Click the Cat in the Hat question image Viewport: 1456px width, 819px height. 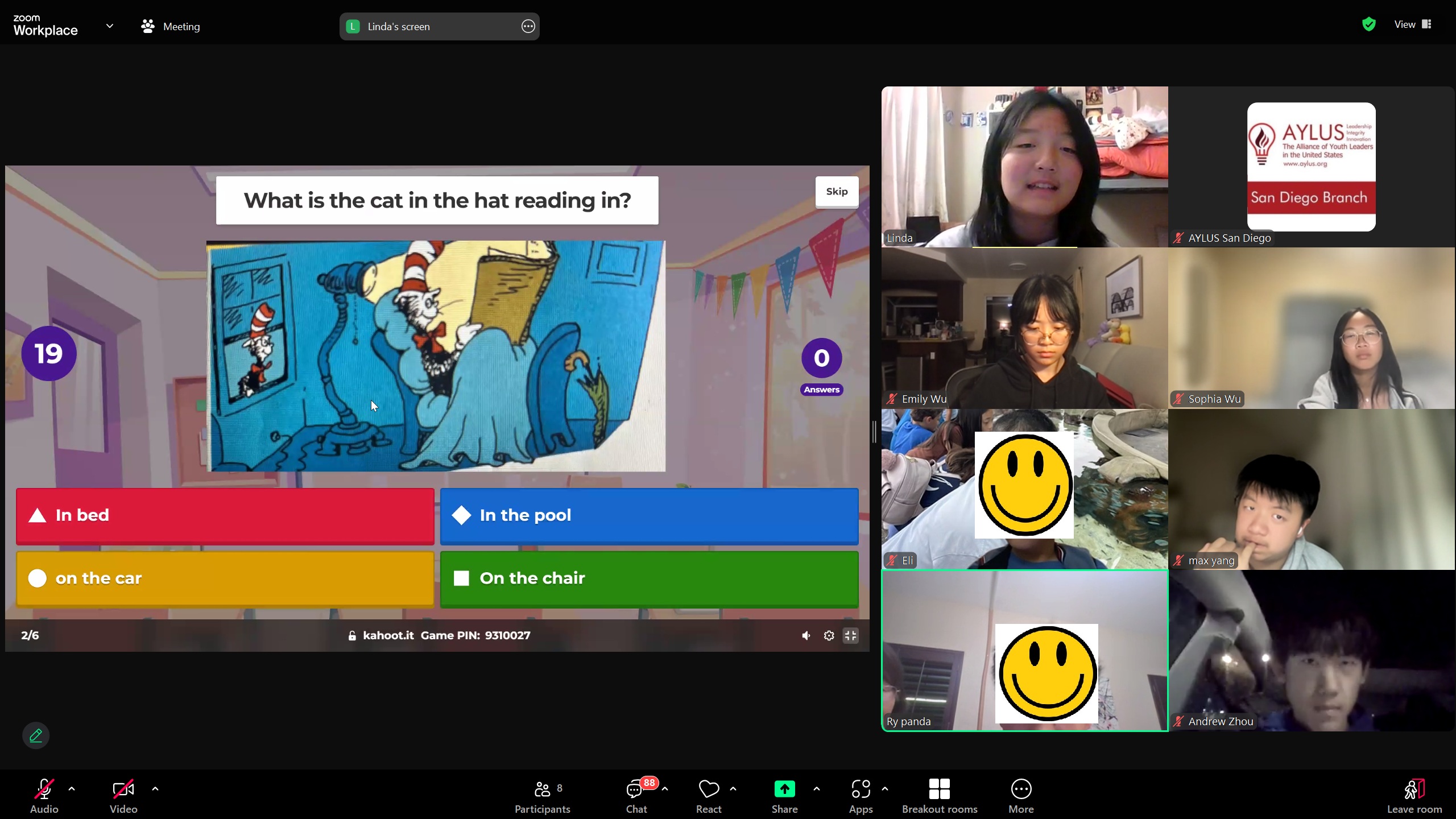(x=436, y=356)
